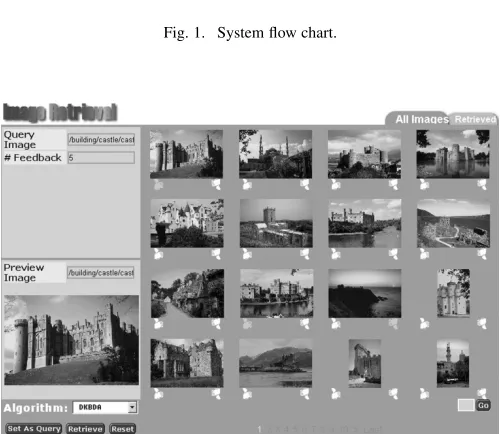Select the white turreted chateau thumbnail
This screenshot has height=434, width=500.
pos(187,223)
